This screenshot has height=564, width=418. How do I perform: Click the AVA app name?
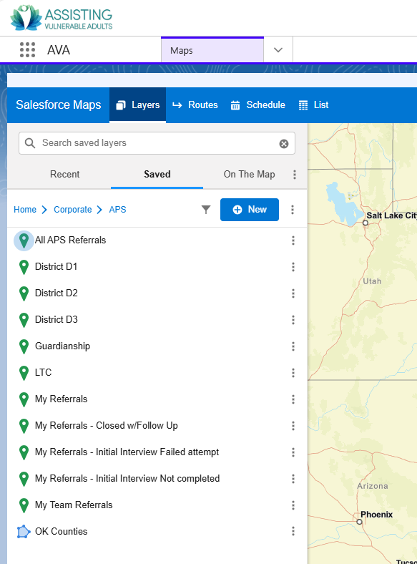59,50
